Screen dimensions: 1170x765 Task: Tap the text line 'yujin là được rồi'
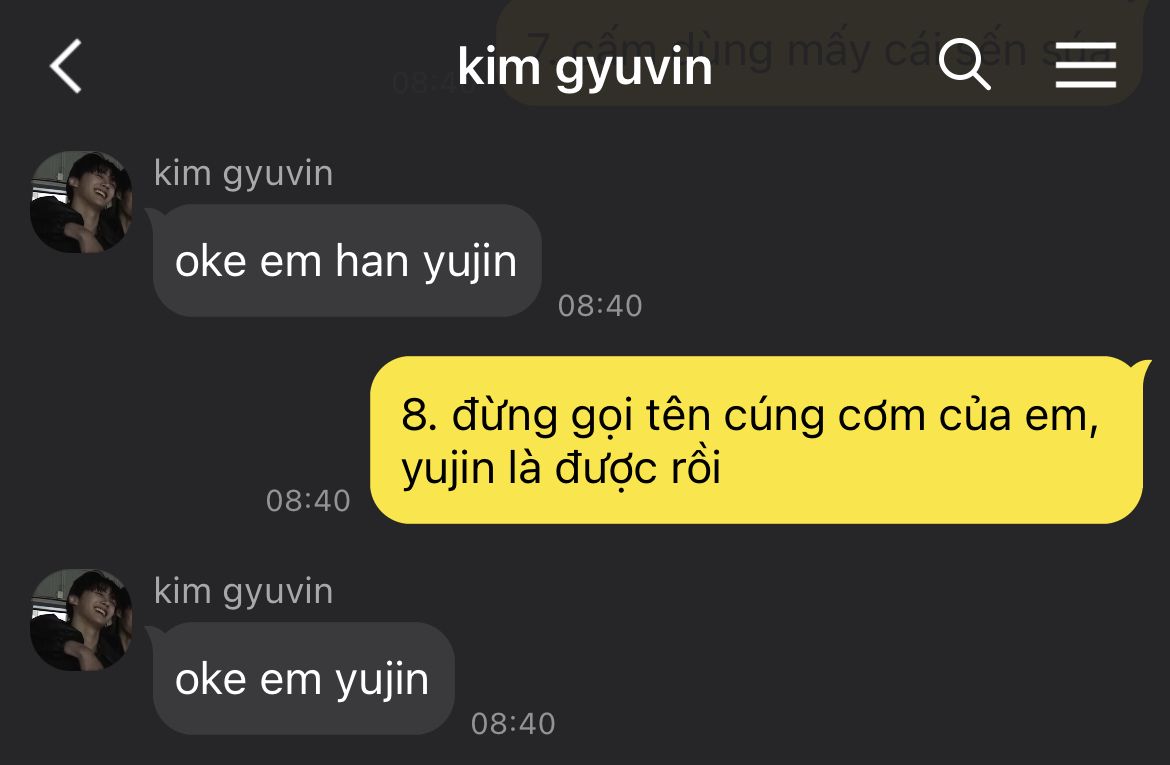pos(561,469)
